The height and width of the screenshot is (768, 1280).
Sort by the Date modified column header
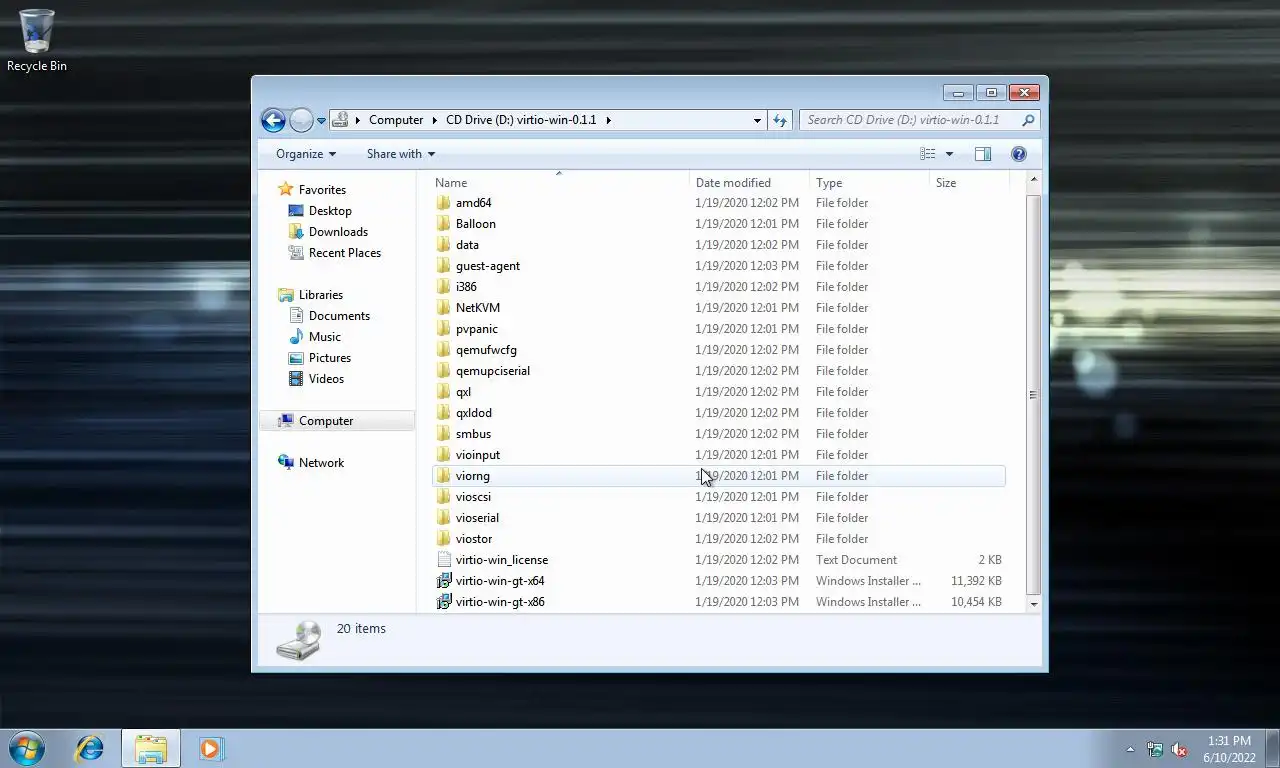750,183
